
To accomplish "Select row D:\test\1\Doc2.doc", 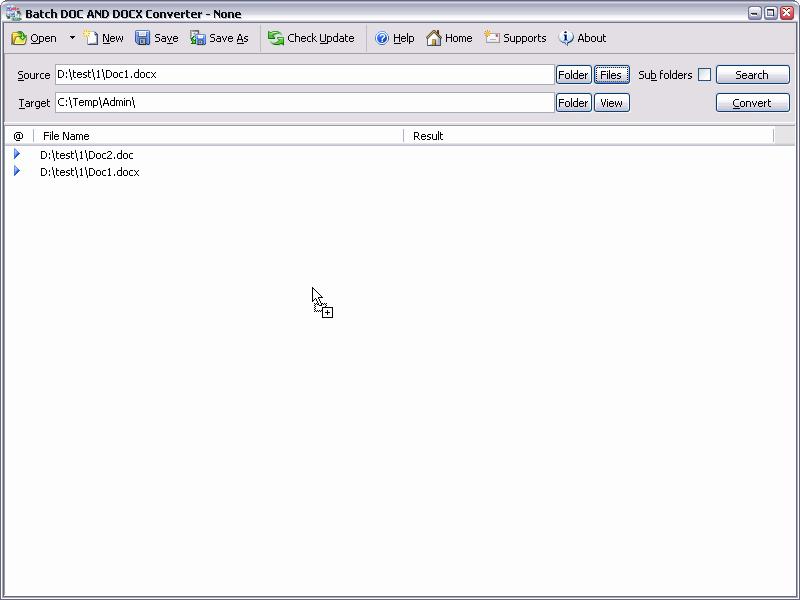I will 87,155.
